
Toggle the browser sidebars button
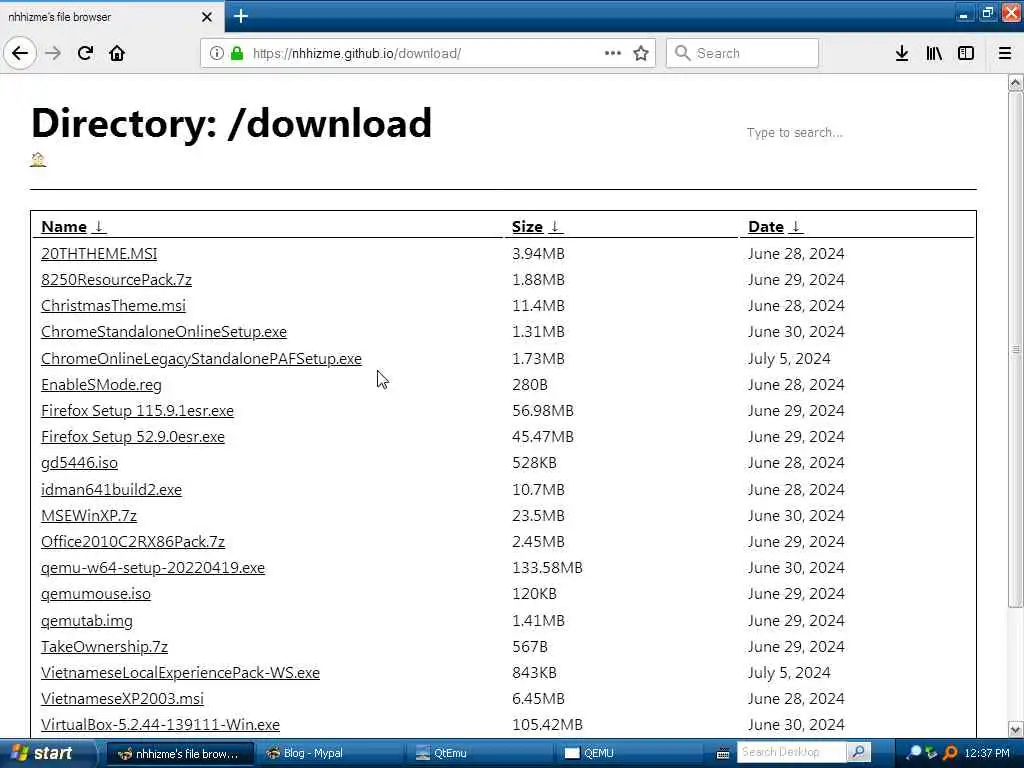pos(966,53)
